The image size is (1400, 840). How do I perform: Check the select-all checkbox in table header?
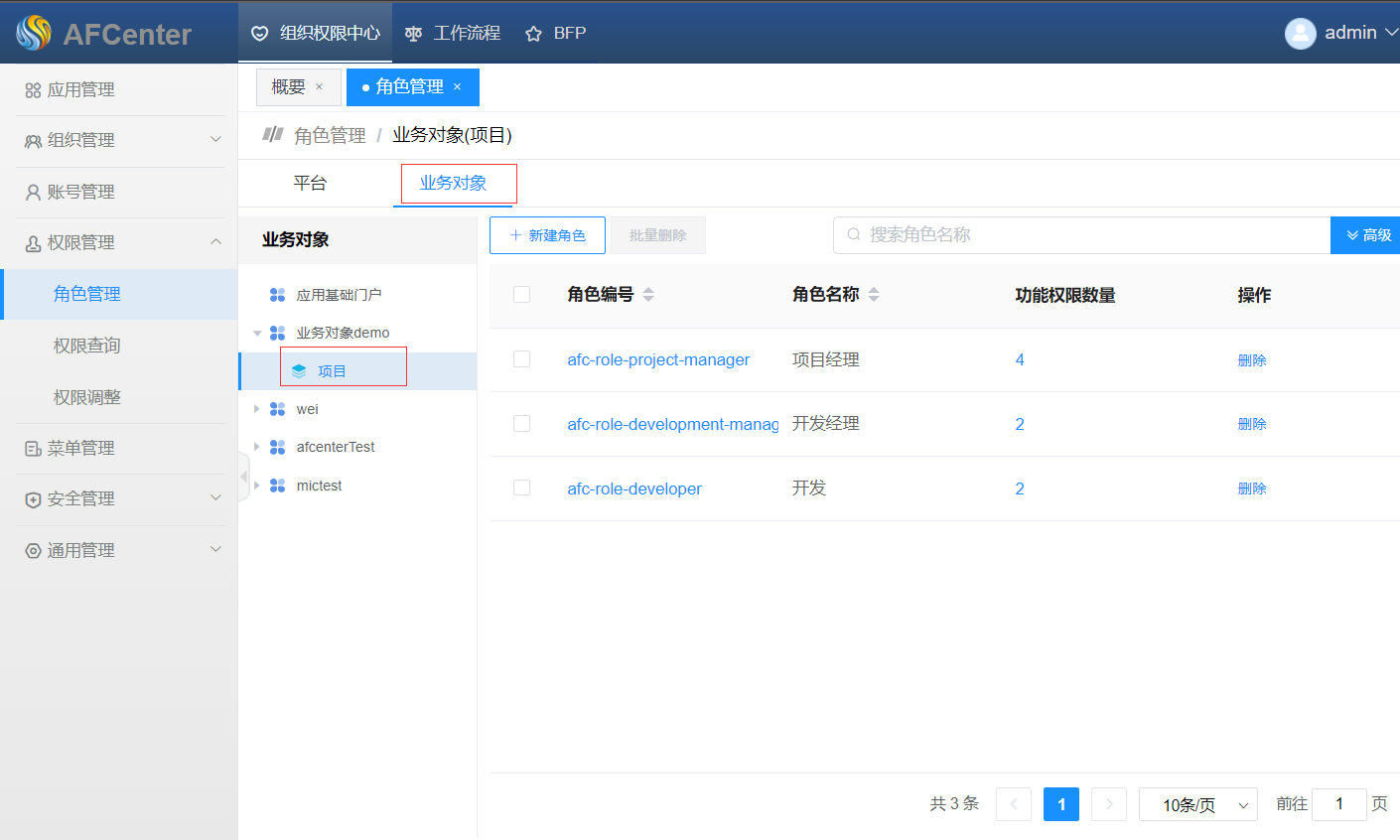click(x=521, y=295)
